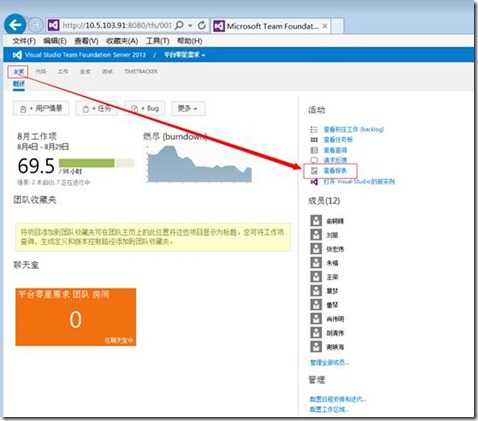
Task: Open the orange team chat room tile
Action: point(76,317)
